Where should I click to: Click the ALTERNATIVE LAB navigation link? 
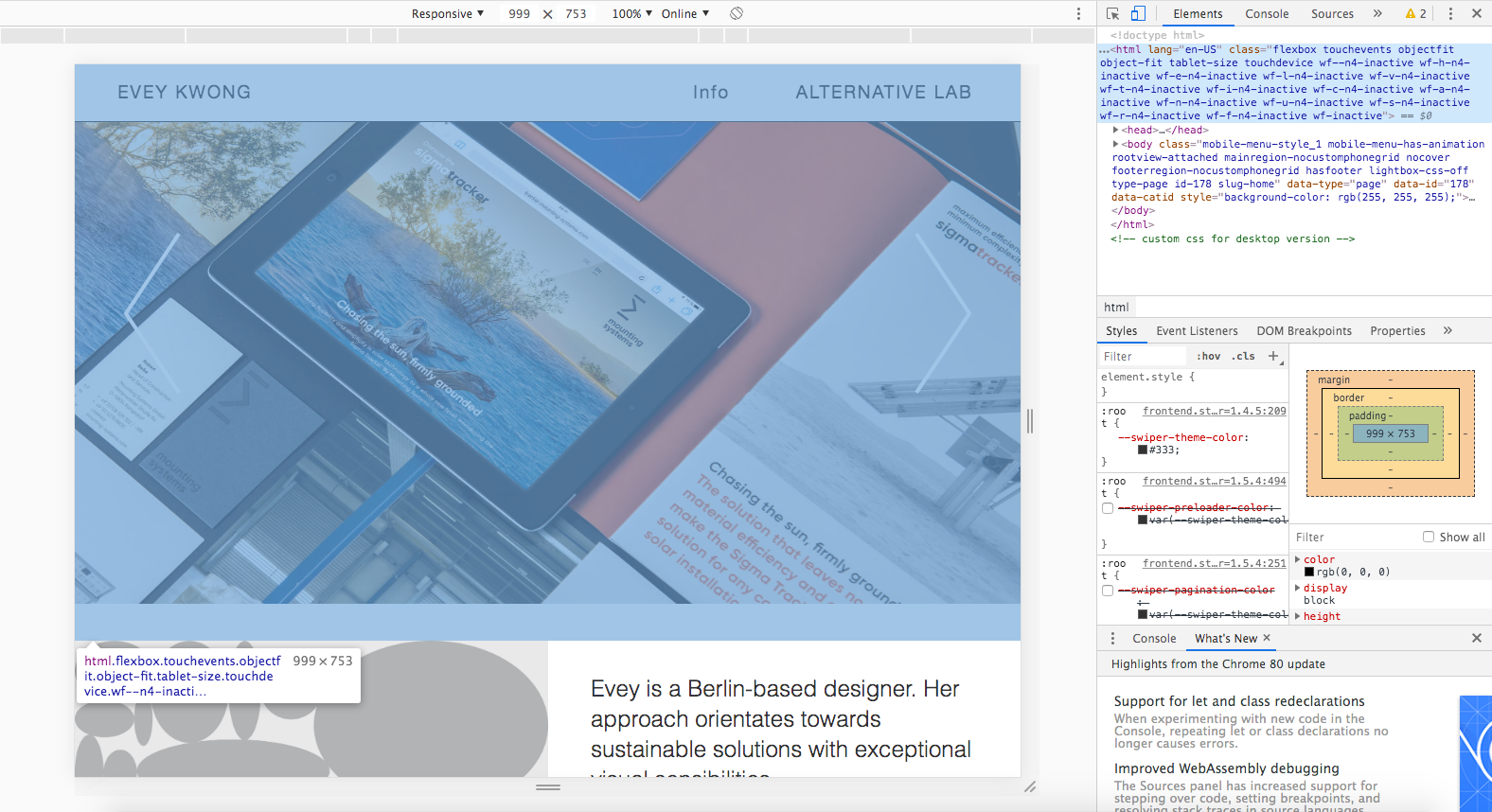[882, 92]
